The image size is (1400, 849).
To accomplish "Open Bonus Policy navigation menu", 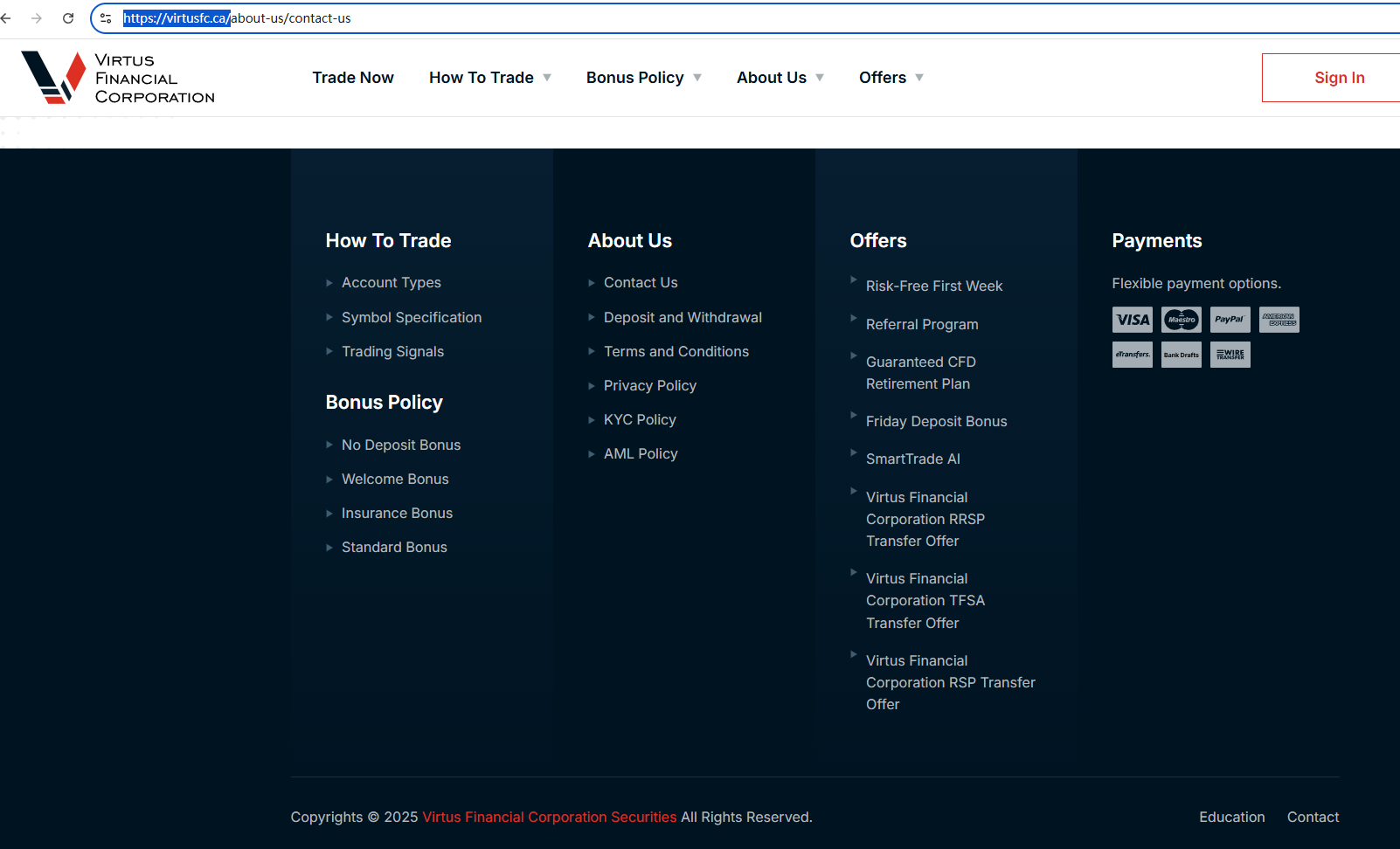I will click(x=635, y=78).
